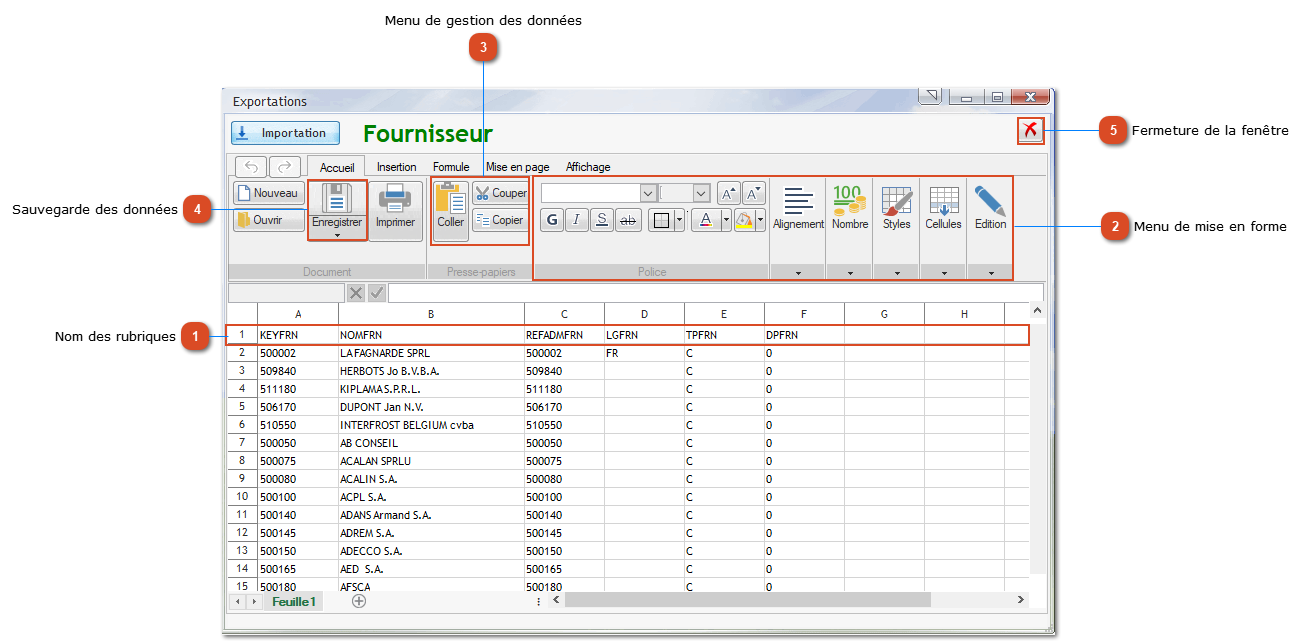Toggle bold (G) formatting
The height and width of the screenshot is (644, 1305).
click(552, 221)
